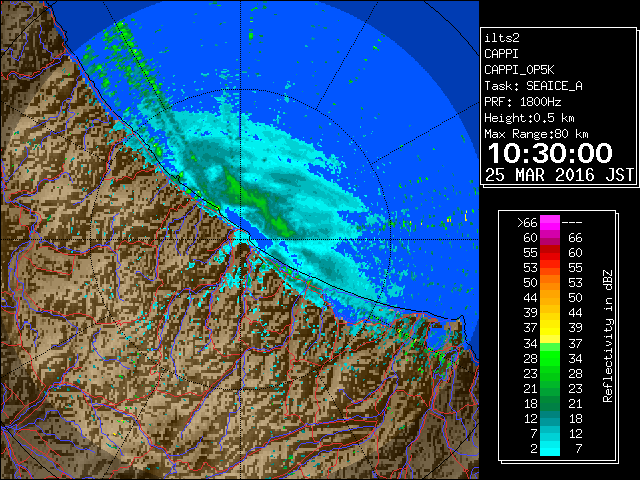Click the "Task: SEAICE_A" line
The height and width of the screenshot is (480, 640).
[533, 86]
